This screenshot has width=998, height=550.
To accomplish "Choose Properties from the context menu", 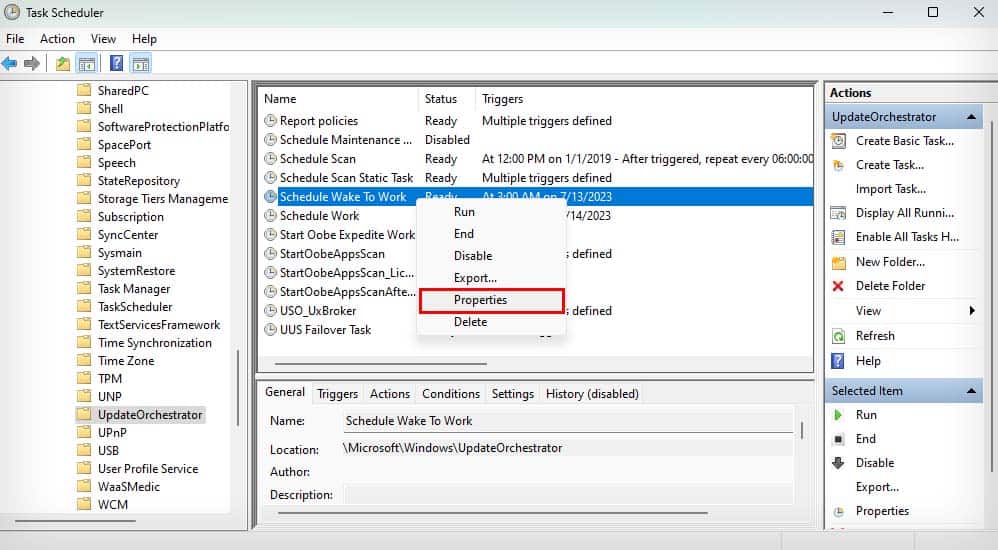I will (491, 300).
